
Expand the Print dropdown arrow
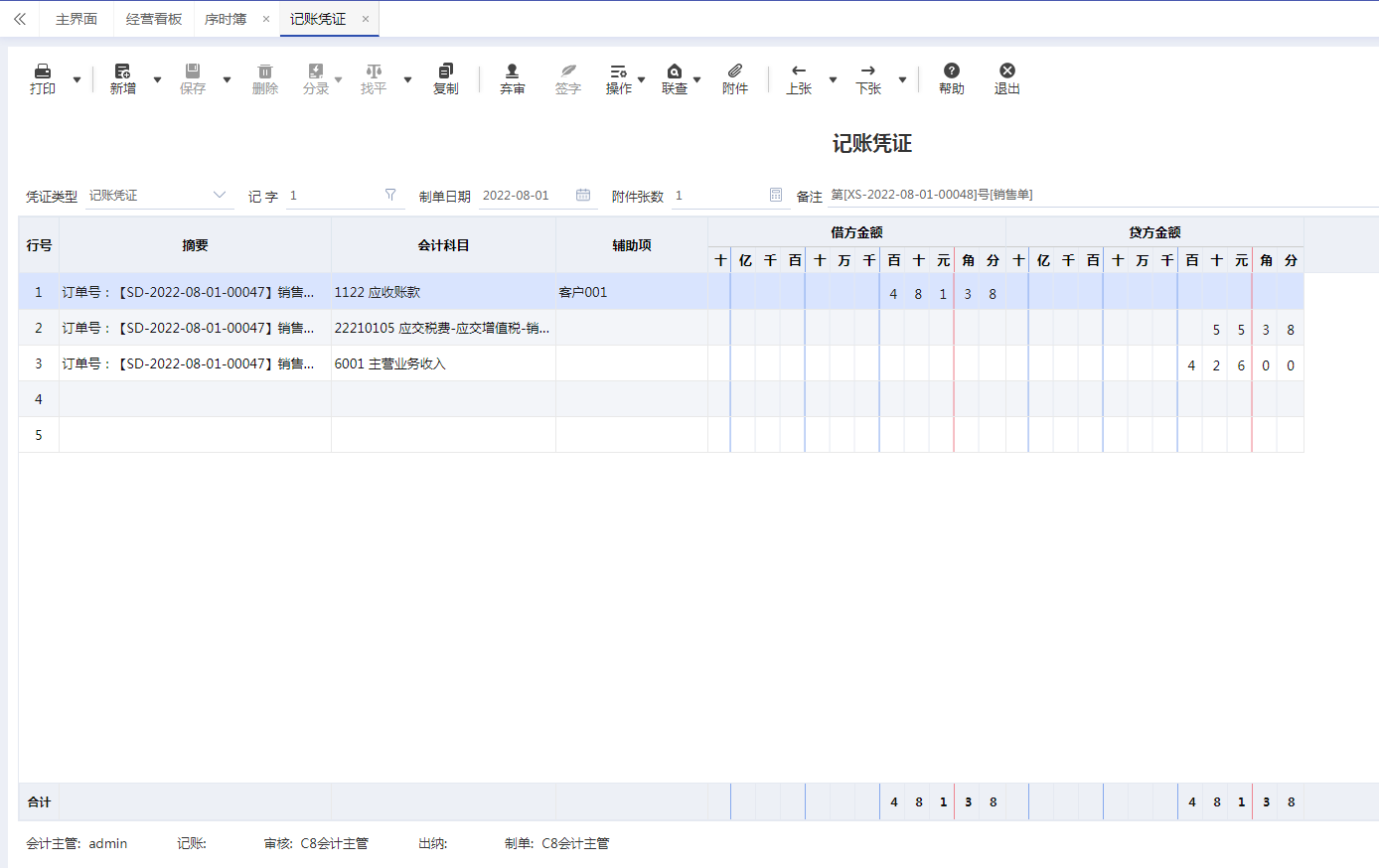(x=77, y=79)
